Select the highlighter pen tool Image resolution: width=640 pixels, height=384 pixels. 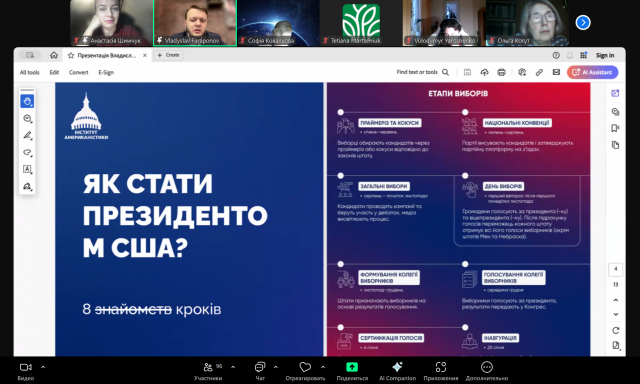pos(27,135)
